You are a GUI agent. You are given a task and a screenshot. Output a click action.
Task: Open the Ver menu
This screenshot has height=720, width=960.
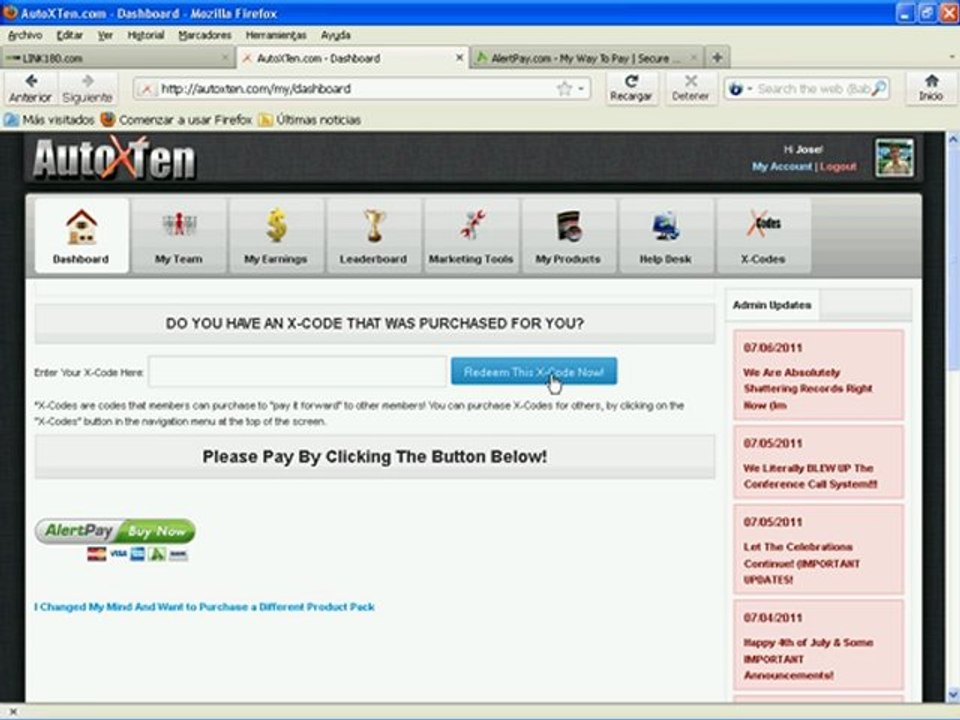pyautogui.click(x=105, y=35)
